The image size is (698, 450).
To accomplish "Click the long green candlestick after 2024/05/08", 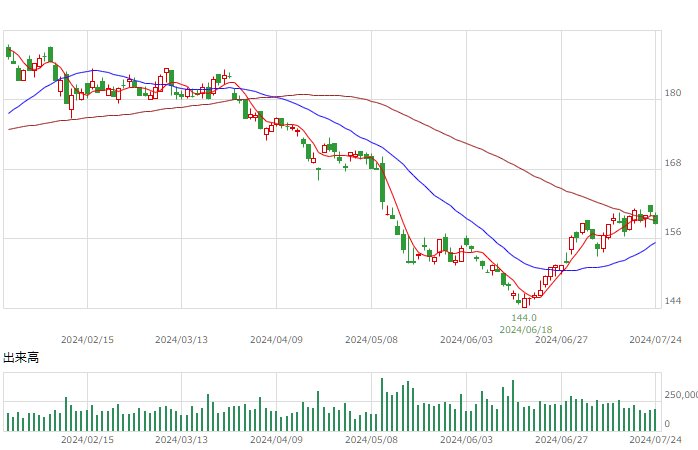I will point(382,182).
